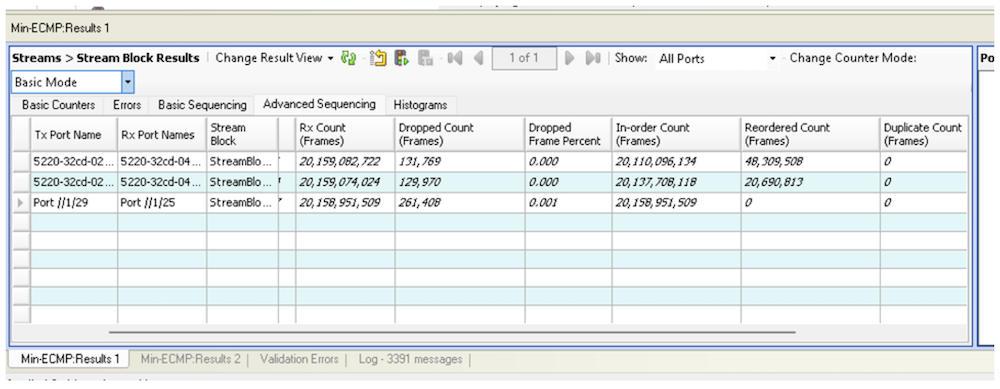This screenshot has height=389, width=1000.
Task: Open Log - 3391 messages tab
Action: 411,359
